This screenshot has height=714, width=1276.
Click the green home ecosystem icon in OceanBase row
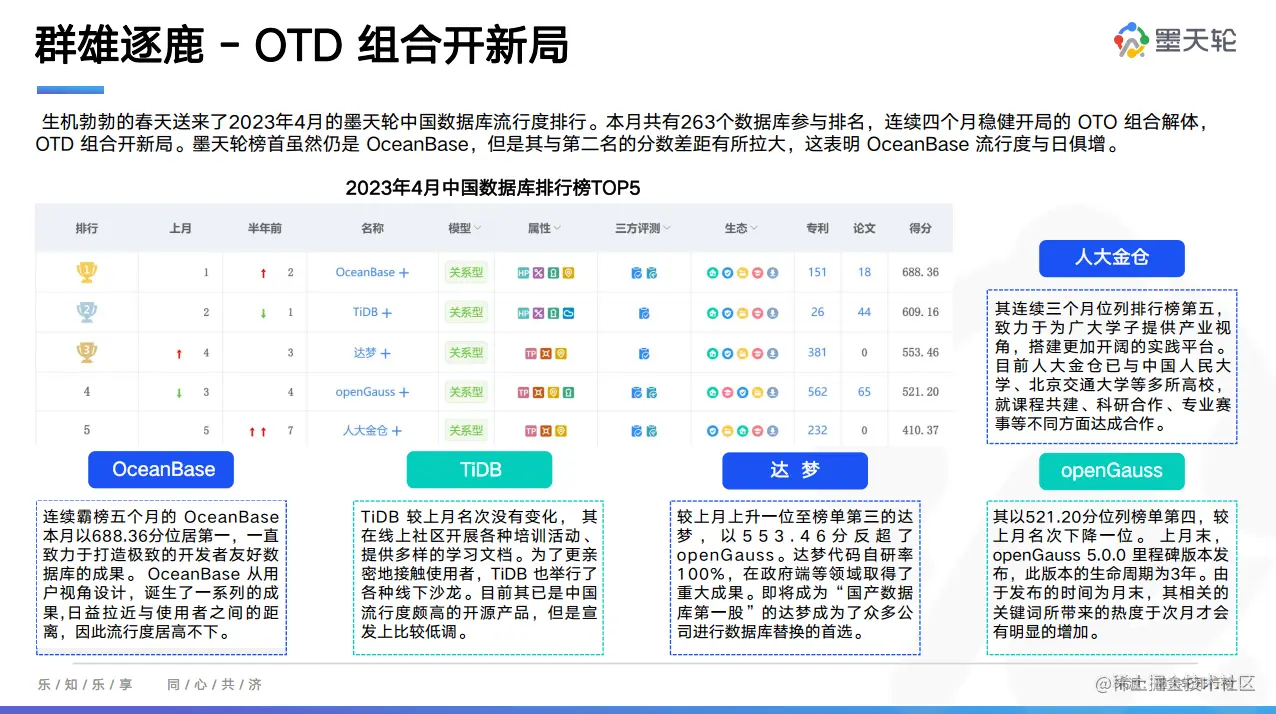pyautogui.click(x=713, y=273)
